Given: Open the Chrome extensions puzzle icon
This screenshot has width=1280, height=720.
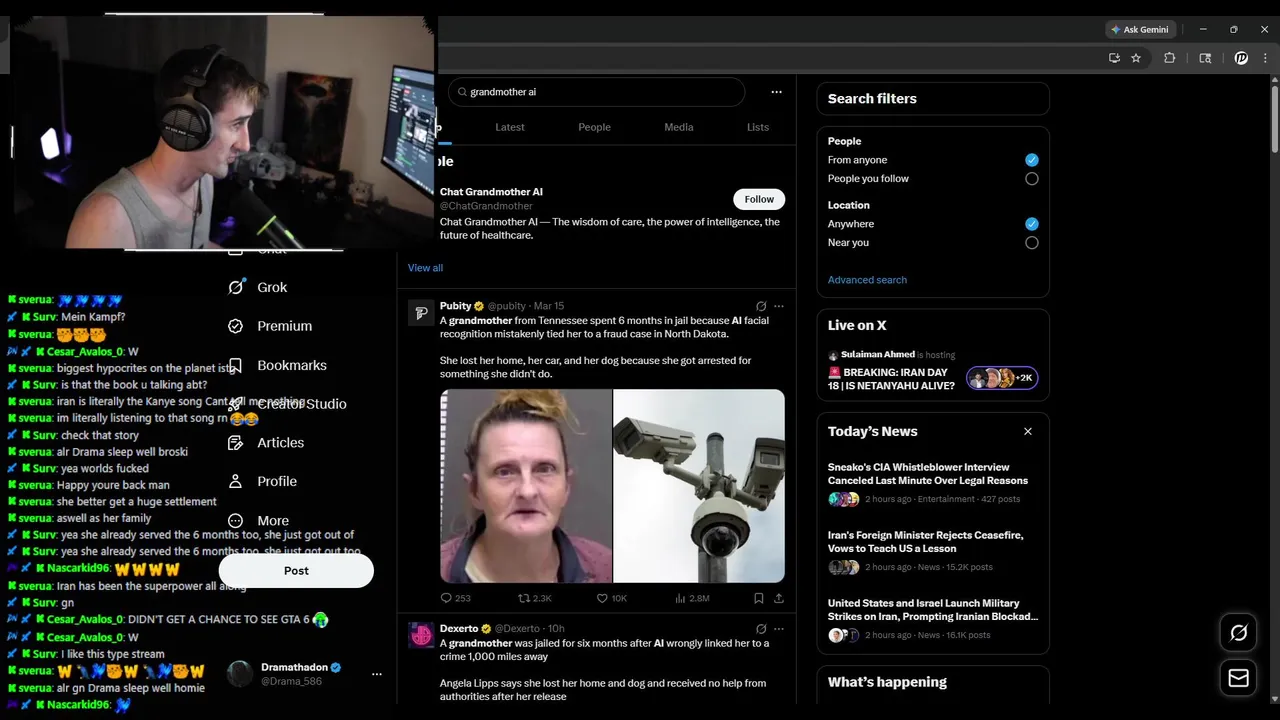Looking at the screenshot, I should [x=1169, y=58].
